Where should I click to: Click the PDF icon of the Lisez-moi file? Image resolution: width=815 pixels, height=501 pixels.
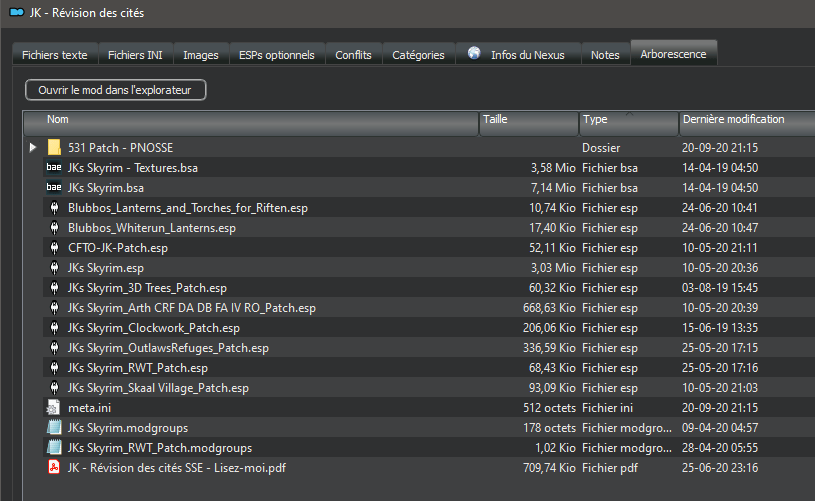point(54,467)
